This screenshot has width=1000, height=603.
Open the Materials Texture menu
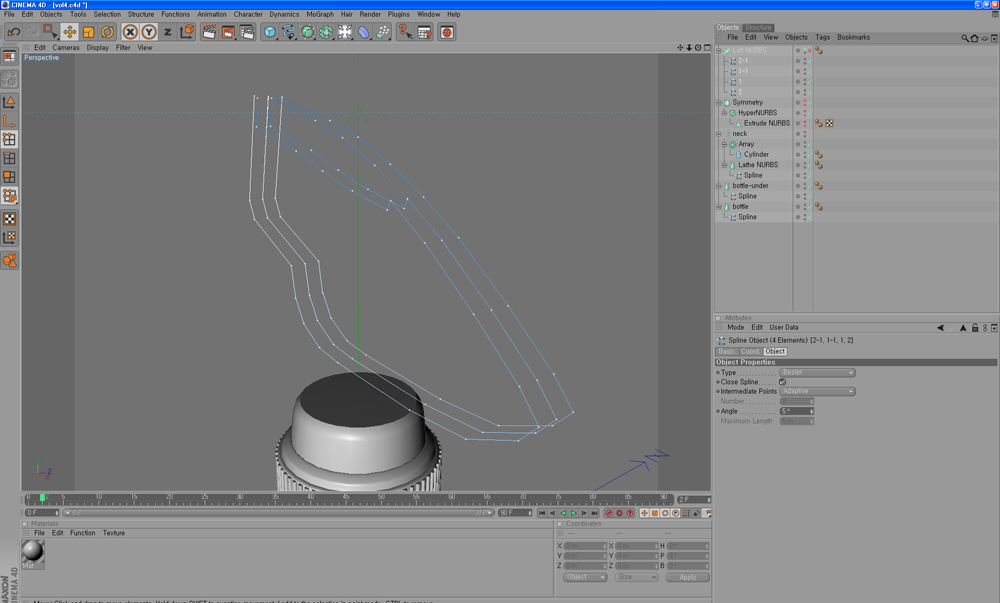click(114, 533)
